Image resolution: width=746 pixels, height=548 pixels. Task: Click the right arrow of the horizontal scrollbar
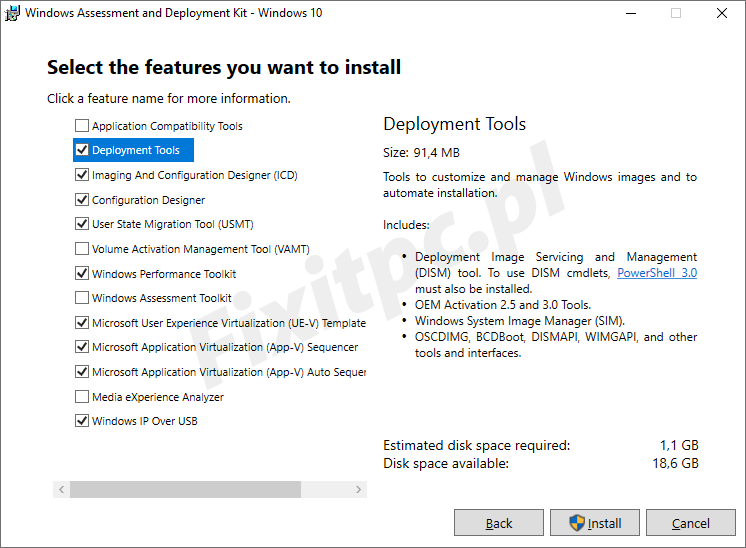tap(358, 489)
